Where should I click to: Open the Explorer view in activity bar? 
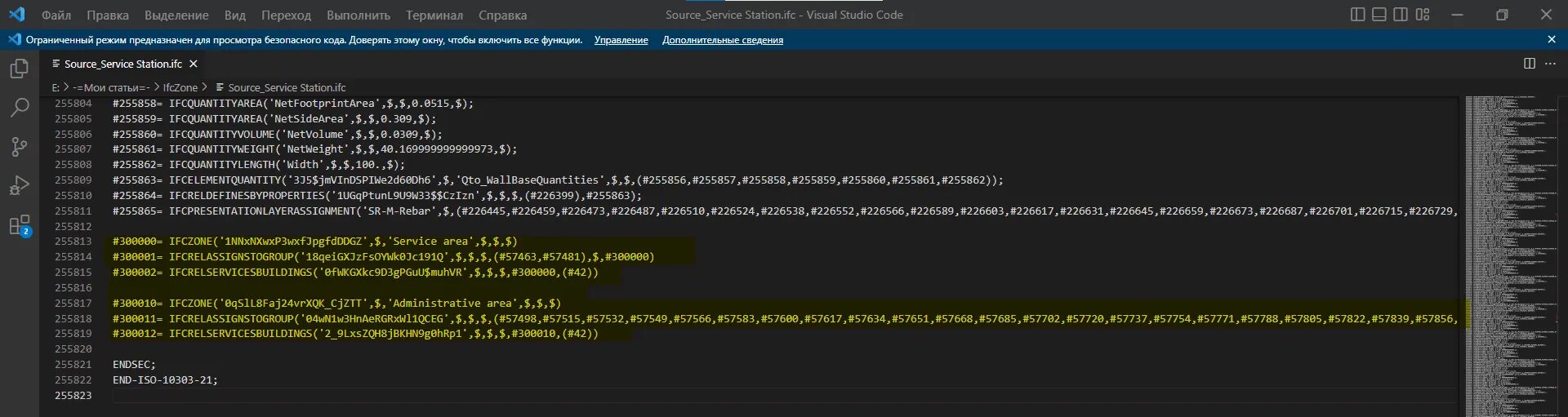point(20,69)
